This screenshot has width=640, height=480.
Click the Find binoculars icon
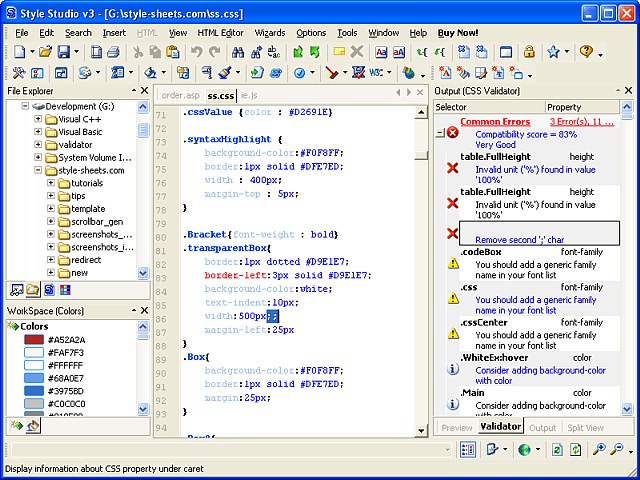tap(238, 52)
